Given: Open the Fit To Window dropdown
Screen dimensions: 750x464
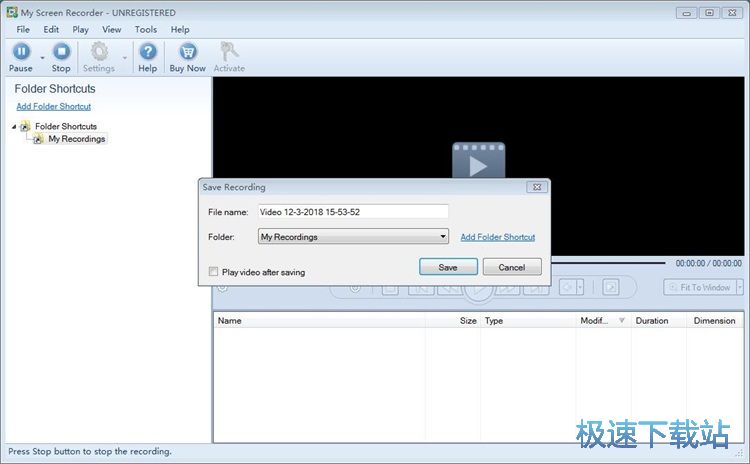Looking at the screenshot, I should (x=739, y=287).
